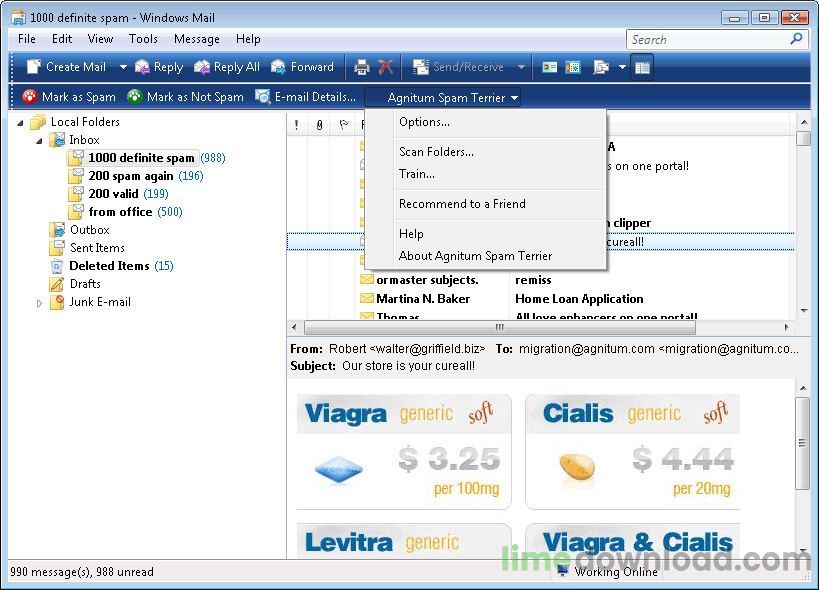The height and width of the screenshot is (590, 819).
Task: Open the File menu
Action: click(27, 39)
